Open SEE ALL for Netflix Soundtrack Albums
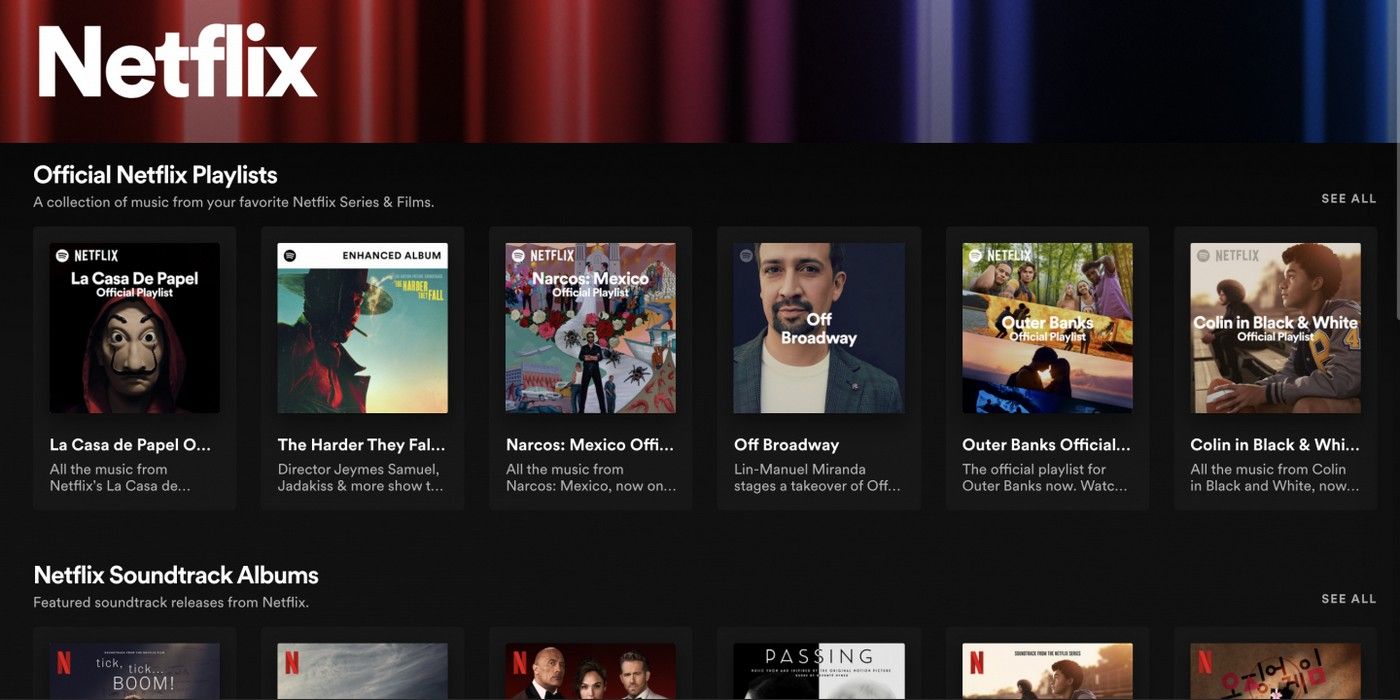This screenshot has height=700, width=1400. tap(1349, 598)
